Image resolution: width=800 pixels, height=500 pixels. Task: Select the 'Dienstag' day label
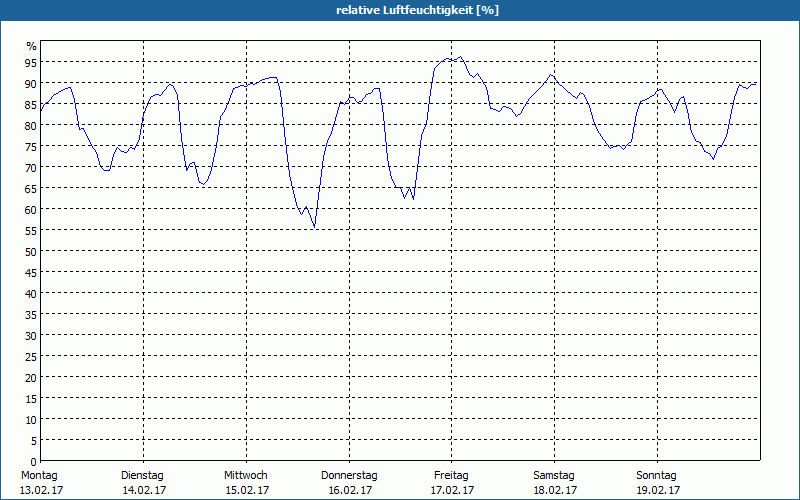(x=142, y=475)
